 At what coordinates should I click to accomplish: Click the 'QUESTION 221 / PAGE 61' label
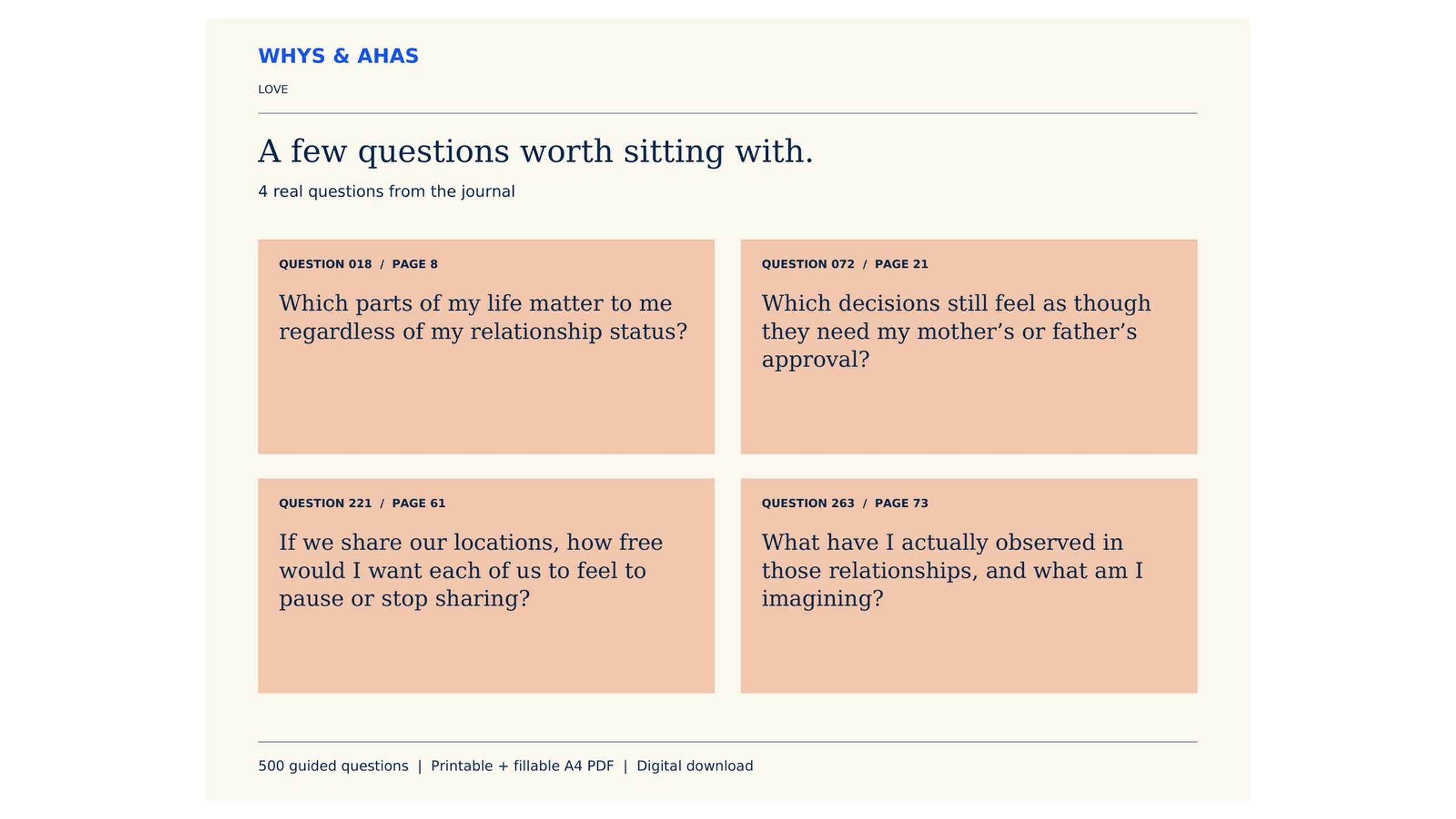click(x=362, y=503)
